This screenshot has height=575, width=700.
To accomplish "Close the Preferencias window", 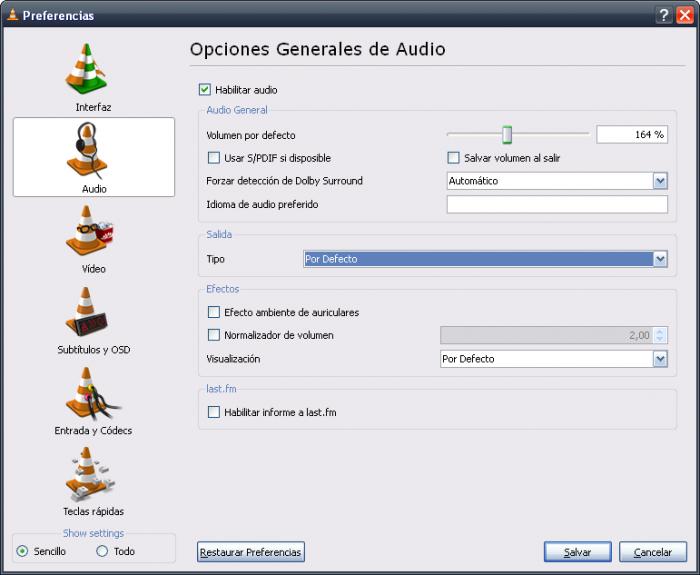I will click(x=685, y=15).
